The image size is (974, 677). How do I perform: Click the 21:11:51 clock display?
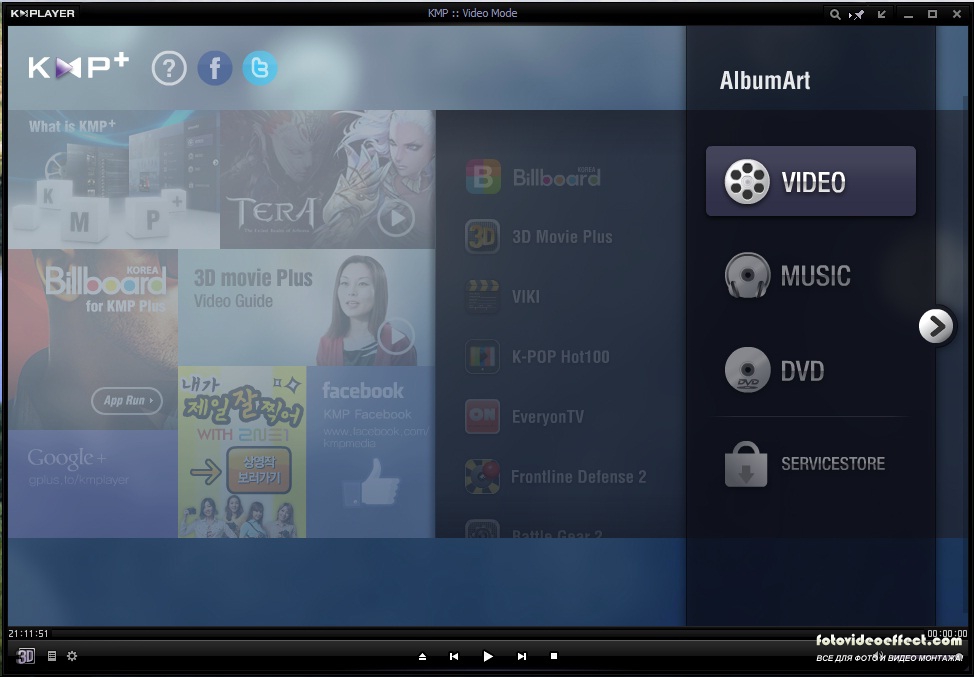point(28,634)
